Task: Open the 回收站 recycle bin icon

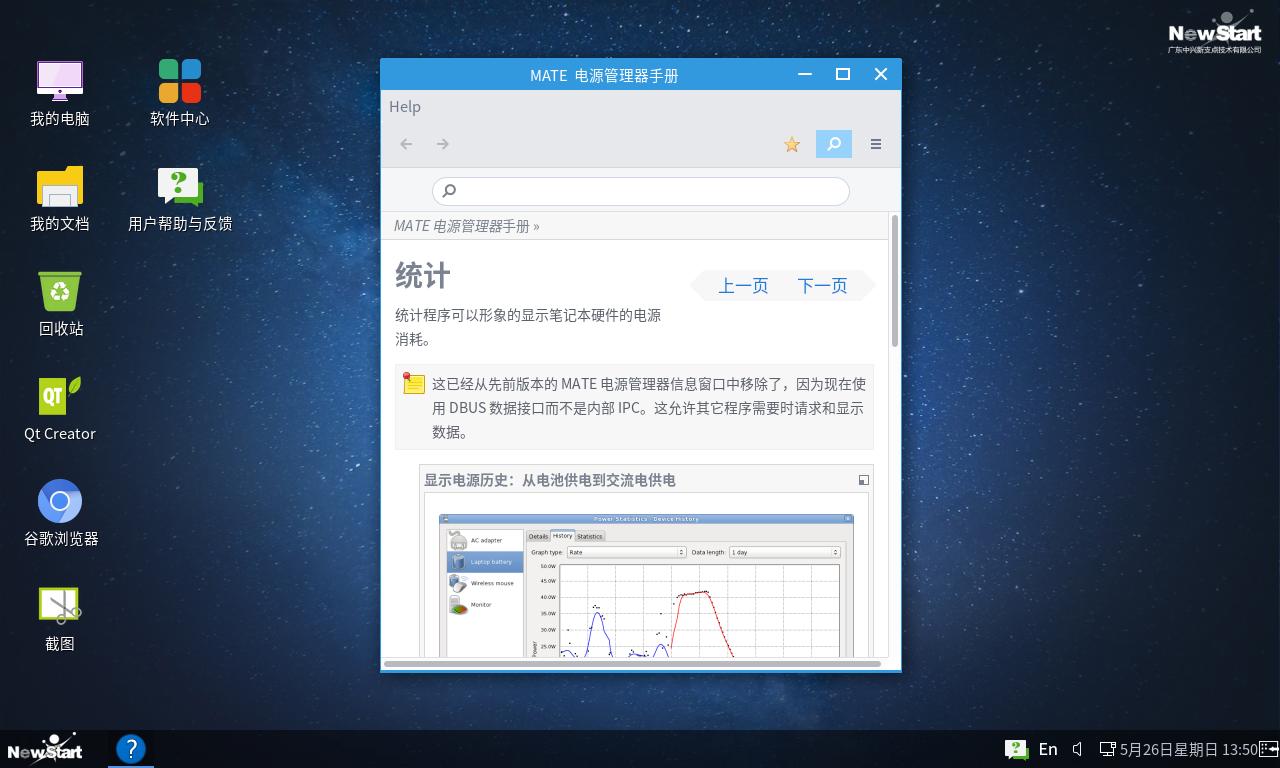Action: [x=60, y=304]
